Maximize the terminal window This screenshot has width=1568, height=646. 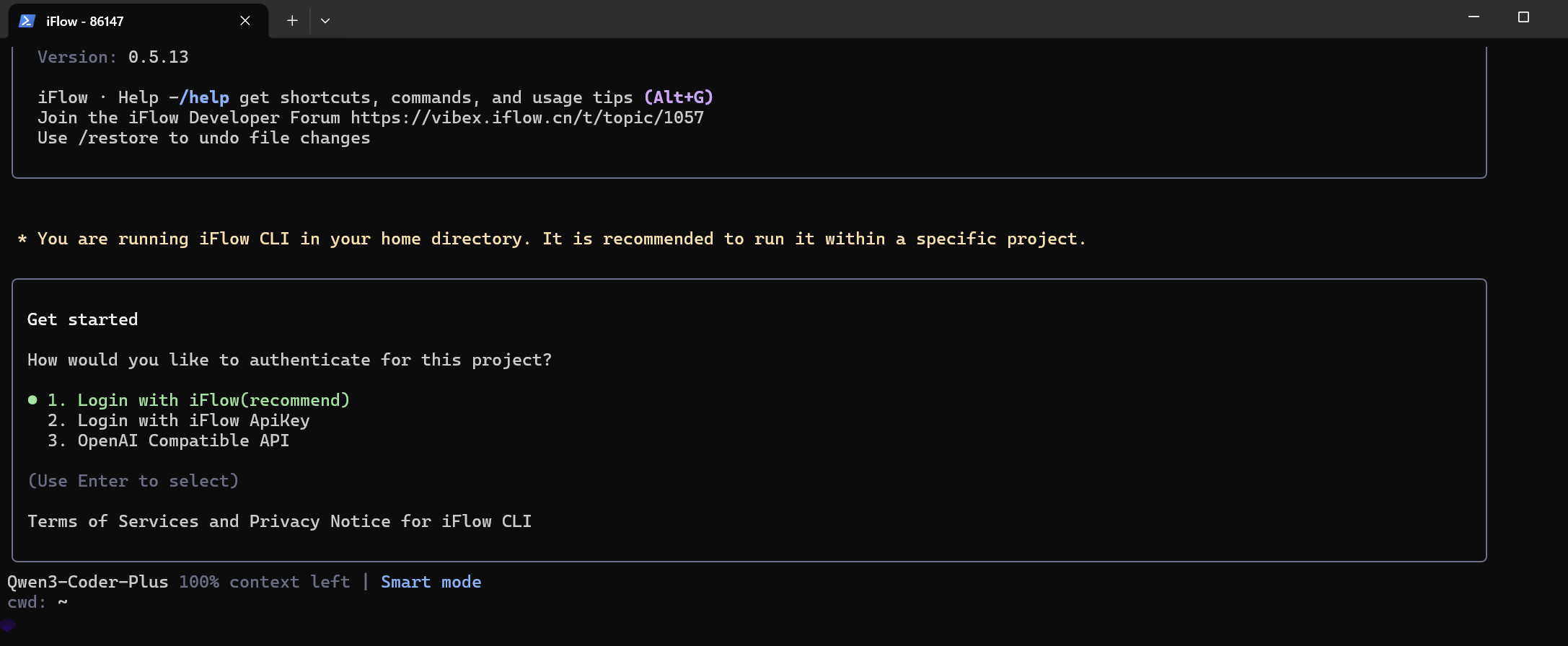pos(1523,17)
